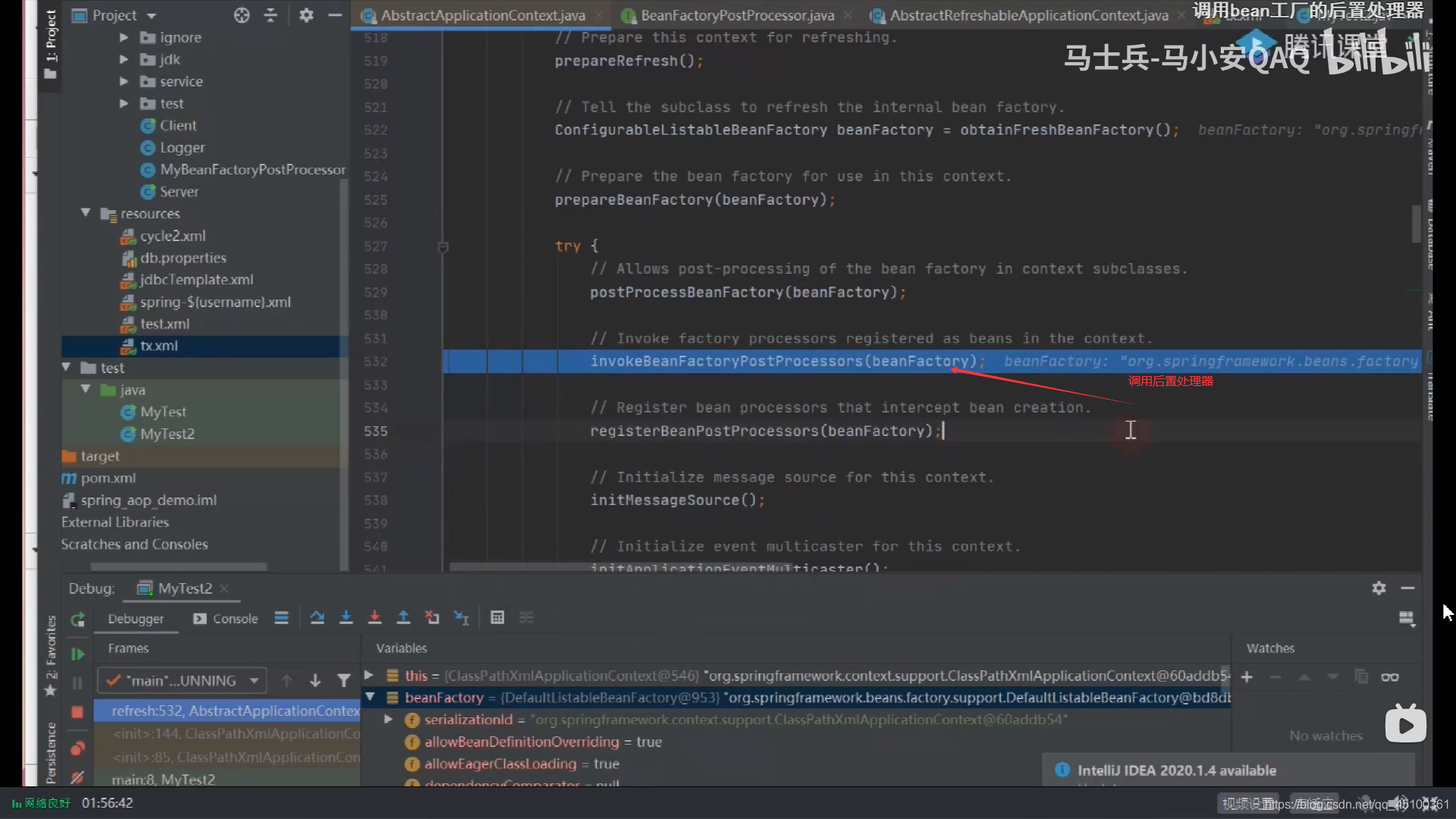Expand the serializationId field node
Screen dimensions: 1456x819
click(x=388, y=719)
